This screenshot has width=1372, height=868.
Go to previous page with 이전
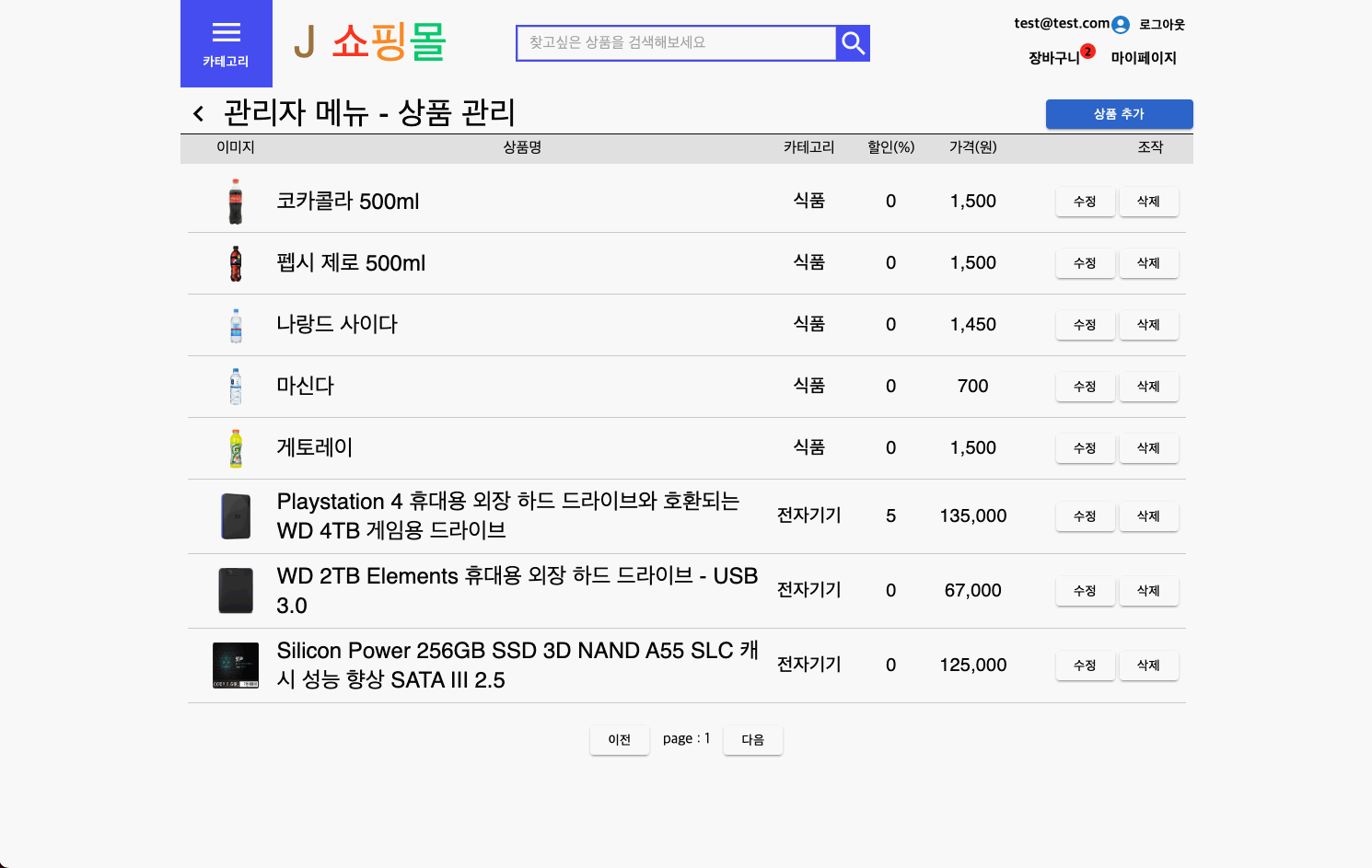click(620, 740)
